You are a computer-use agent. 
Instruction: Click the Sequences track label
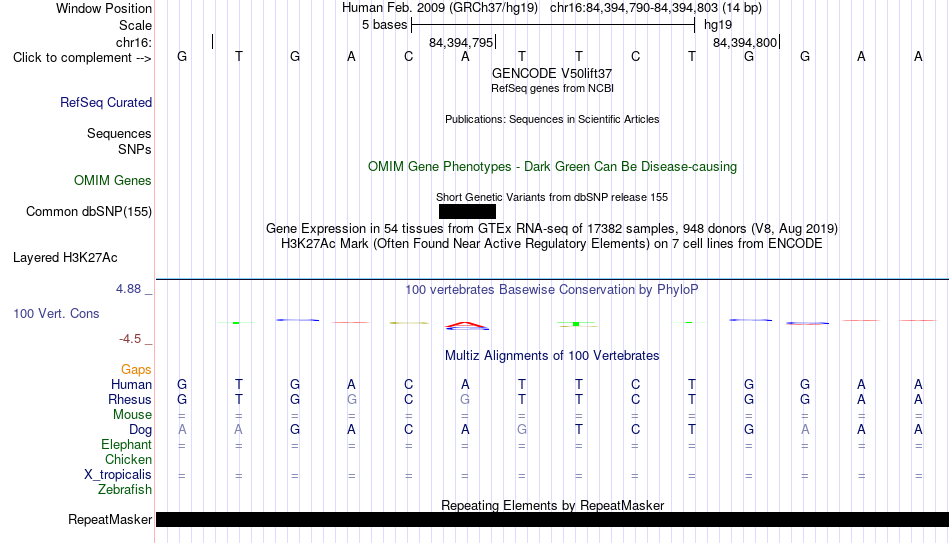pyautogui.click(x=119, y=133)
